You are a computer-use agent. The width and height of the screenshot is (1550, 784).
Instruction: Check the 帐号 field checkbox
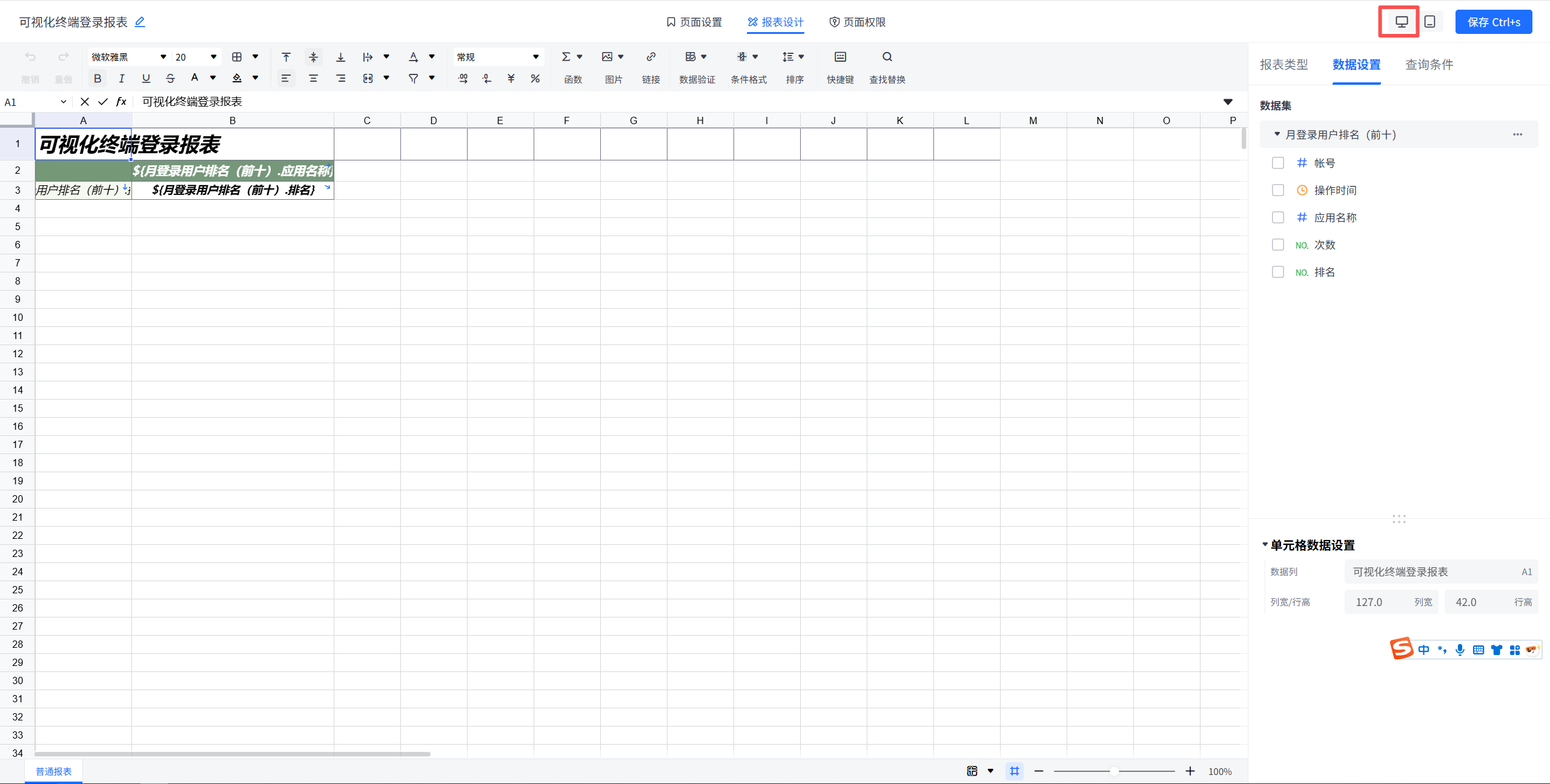click(1278, 163)
